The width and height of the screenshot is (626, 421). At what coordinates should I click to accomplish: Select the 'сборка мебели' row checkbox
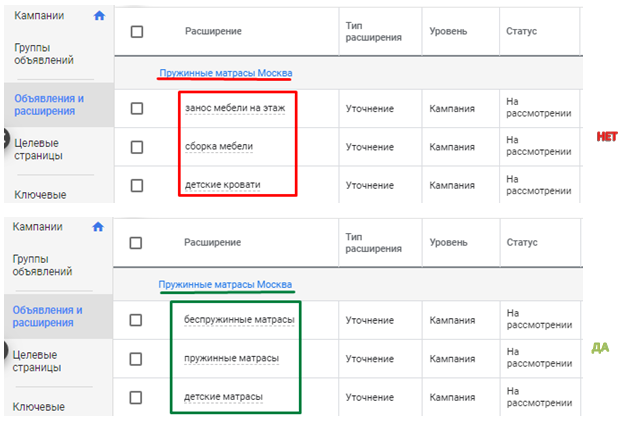click(x=137, y=146)
